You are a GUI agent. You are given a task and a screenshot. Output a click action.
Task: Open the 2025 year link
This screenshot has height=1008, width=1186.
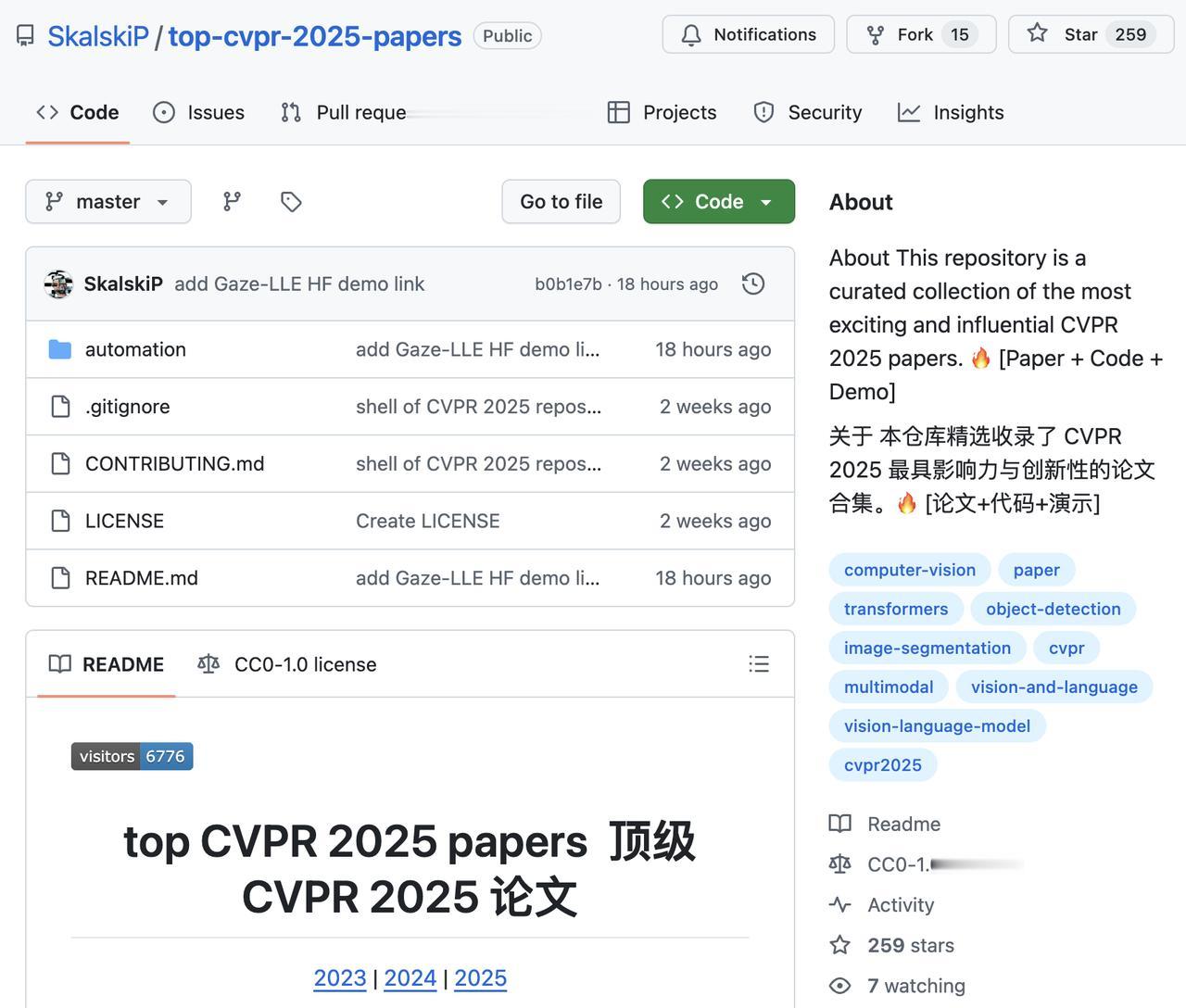point(481,978)
